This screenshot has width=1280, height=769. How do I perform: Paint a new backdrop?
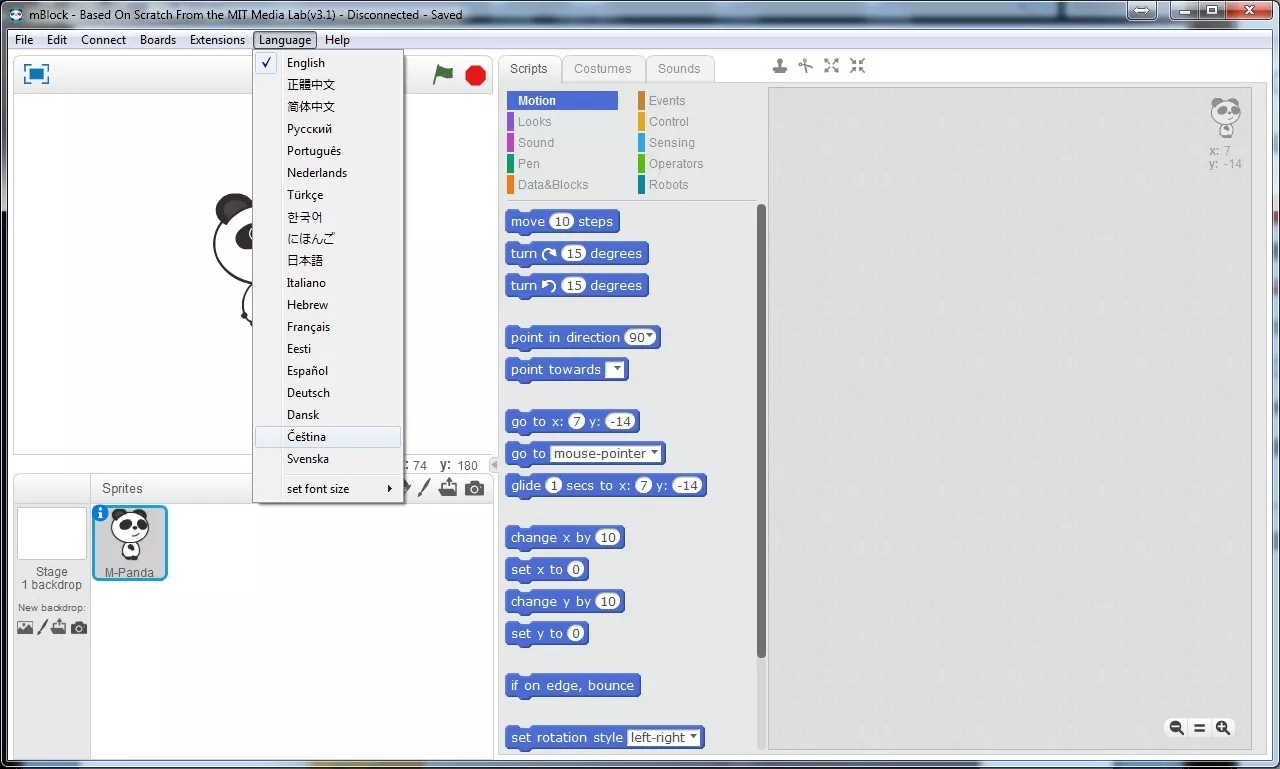pyautogui.click(x=42, y=628)
